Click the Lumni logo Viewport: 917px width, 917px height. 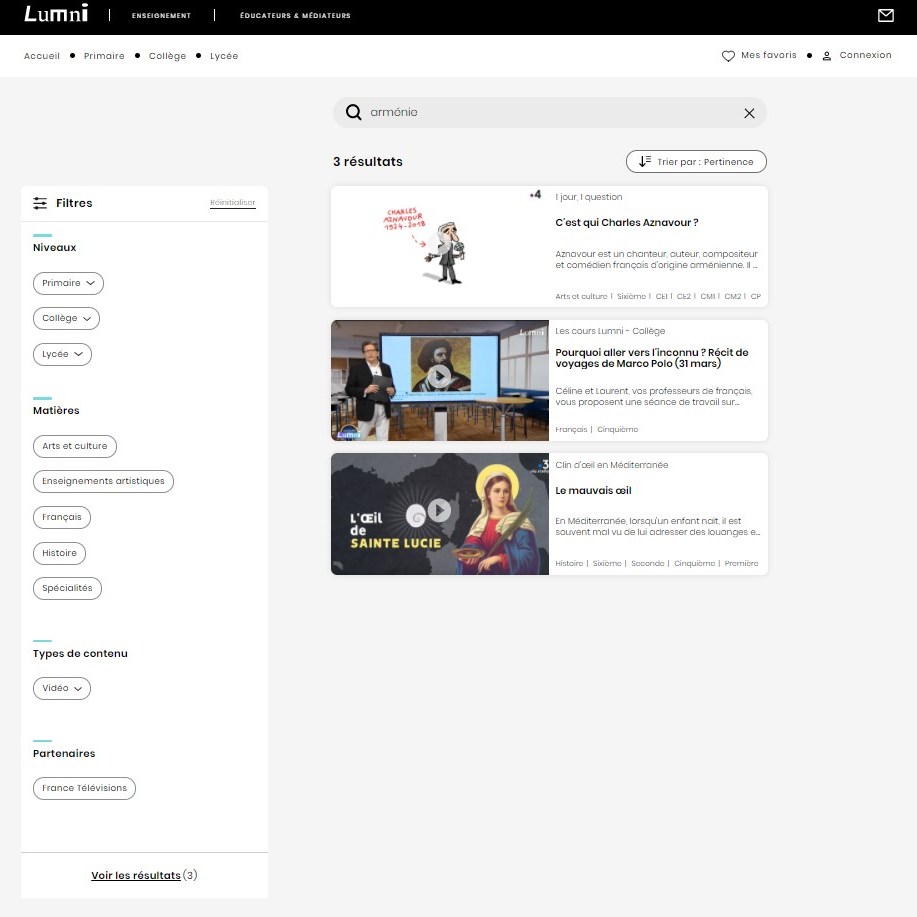(56, 13)
